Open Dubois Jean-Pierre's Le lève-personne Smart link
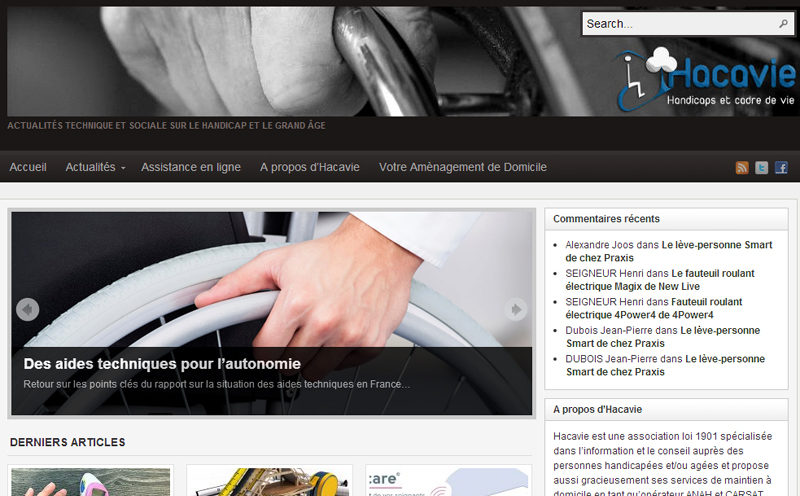Screen dimensions: 800x496 pos(663,337)
